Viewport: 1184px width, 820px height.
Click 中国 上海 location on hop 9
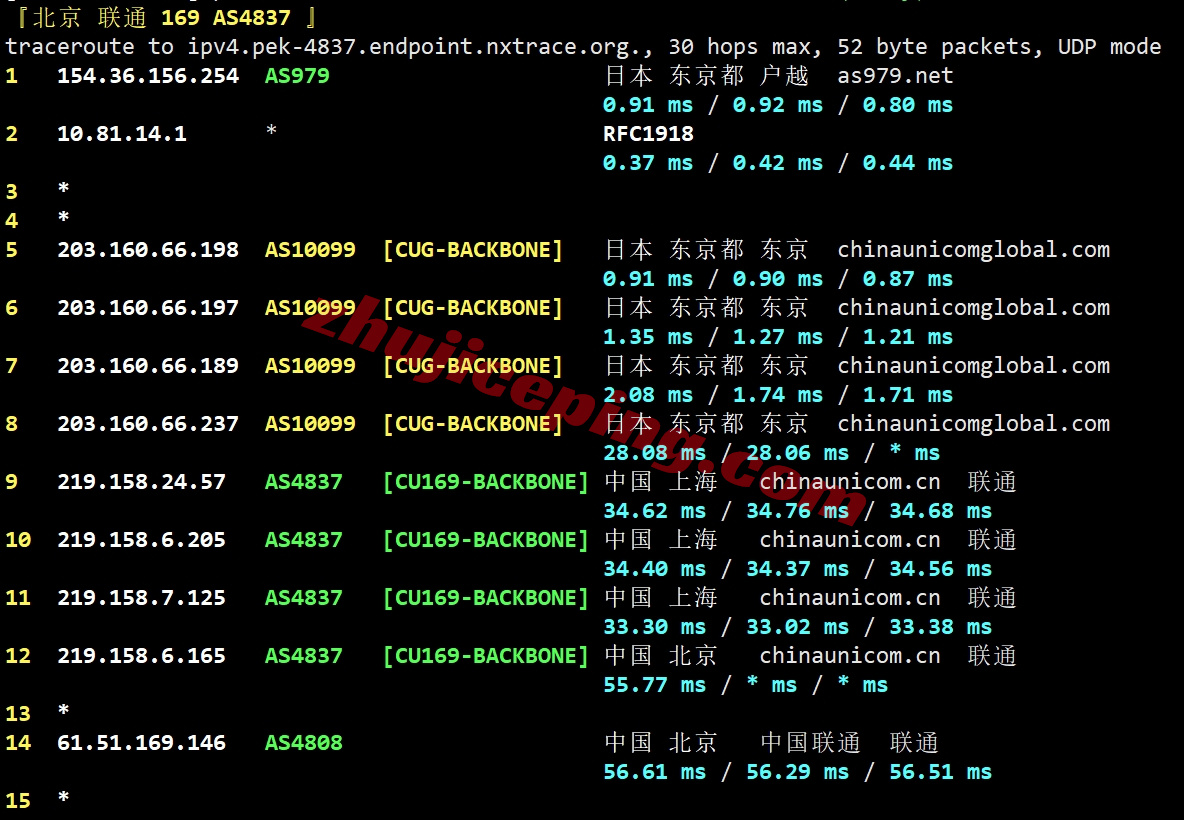661,482
